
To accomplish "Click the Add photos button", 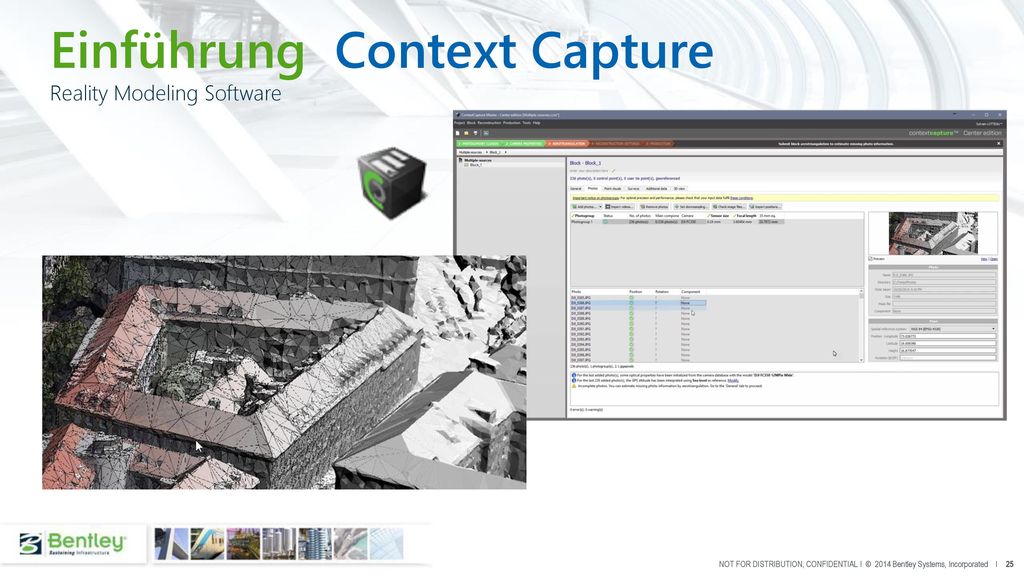I will [584, 207].
